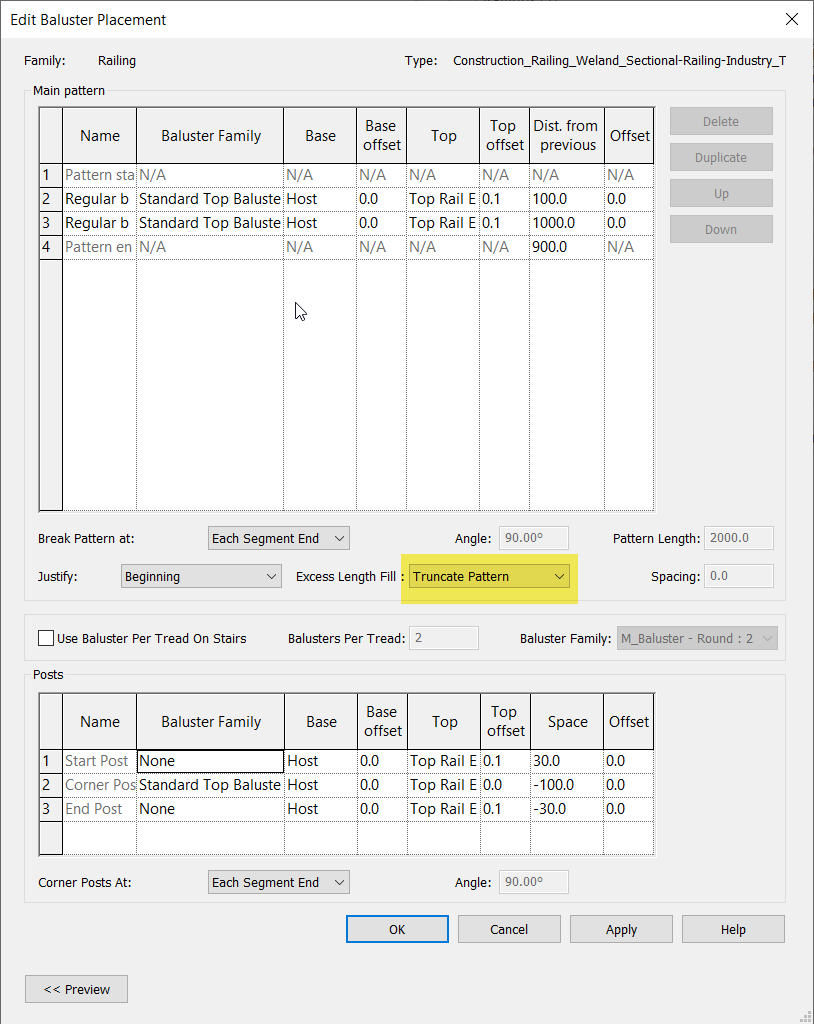Screen dimensions: 814x1024
Task: Click '1000.0' distance in pattern row 3
Action: pos(566,223)
